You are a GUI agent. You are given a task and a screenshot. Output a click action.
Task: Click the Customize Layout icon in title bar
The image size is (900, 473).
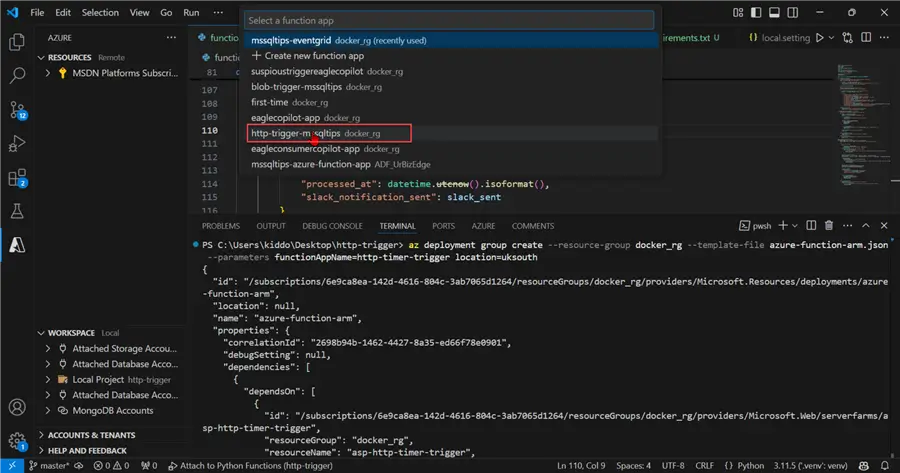tap(738, 12)
